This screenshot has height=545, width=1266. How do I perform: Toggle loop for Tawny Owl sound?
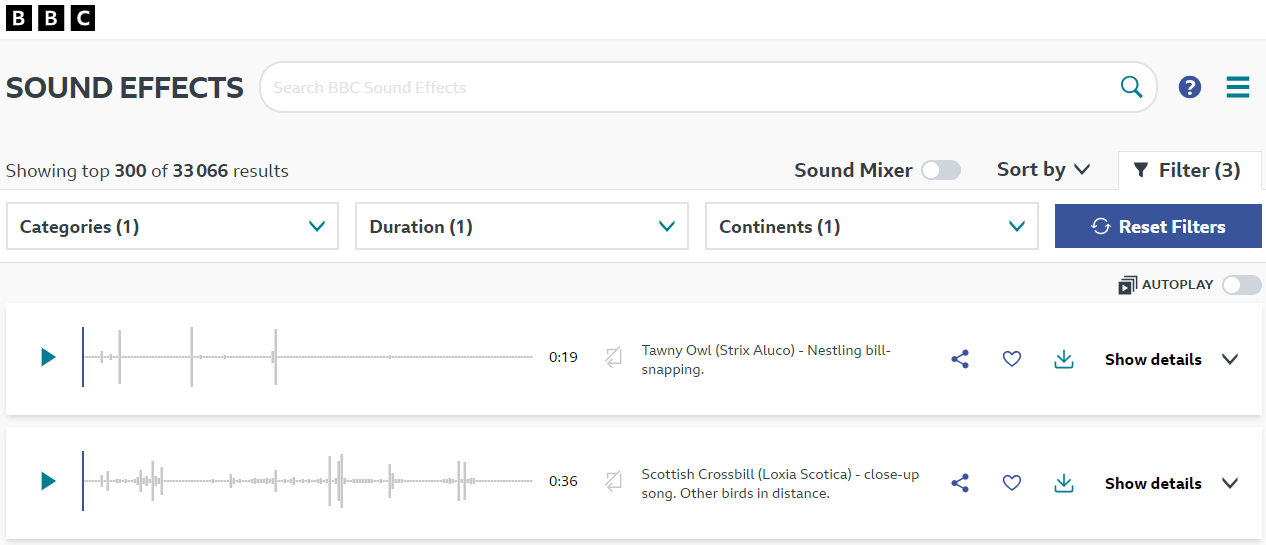(x=614, y=357)
